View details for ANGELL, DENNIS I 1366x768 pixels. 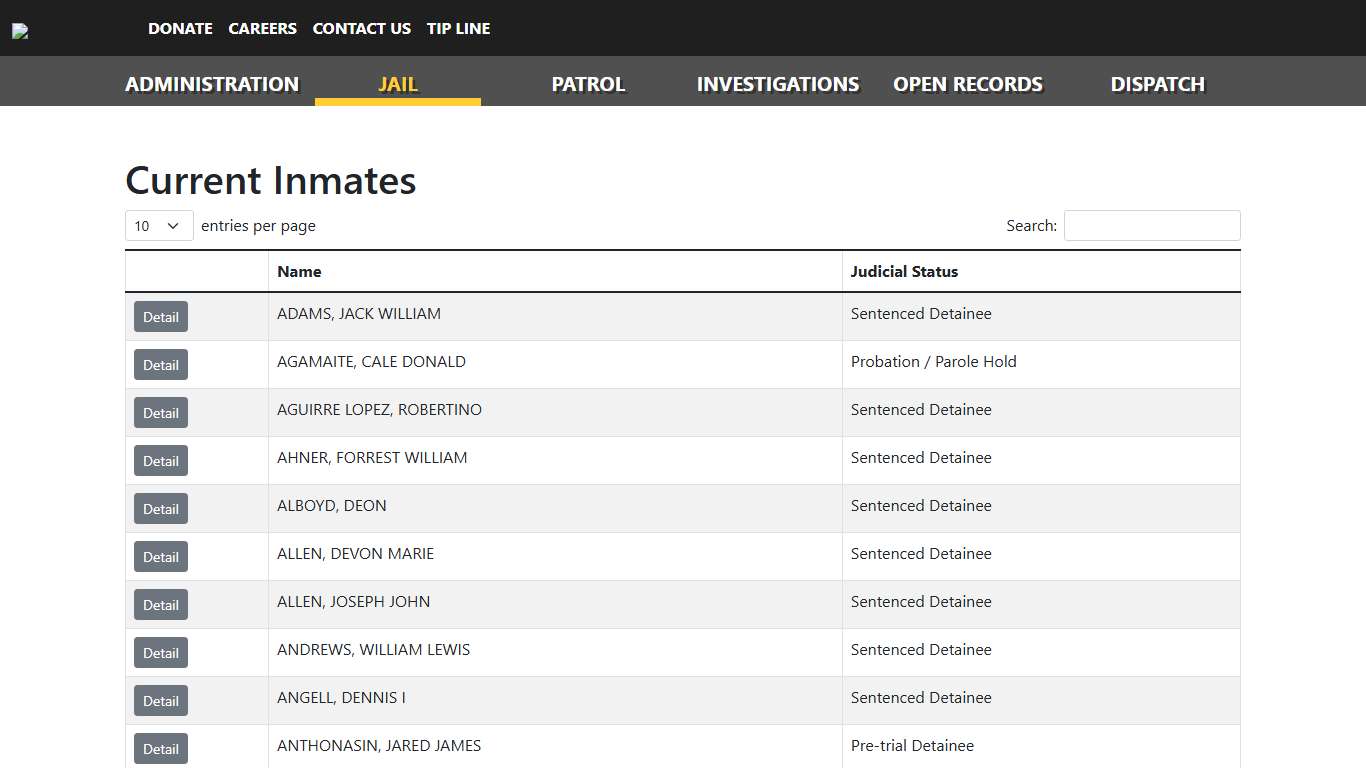pyautogui.click(x=160, y=700)
